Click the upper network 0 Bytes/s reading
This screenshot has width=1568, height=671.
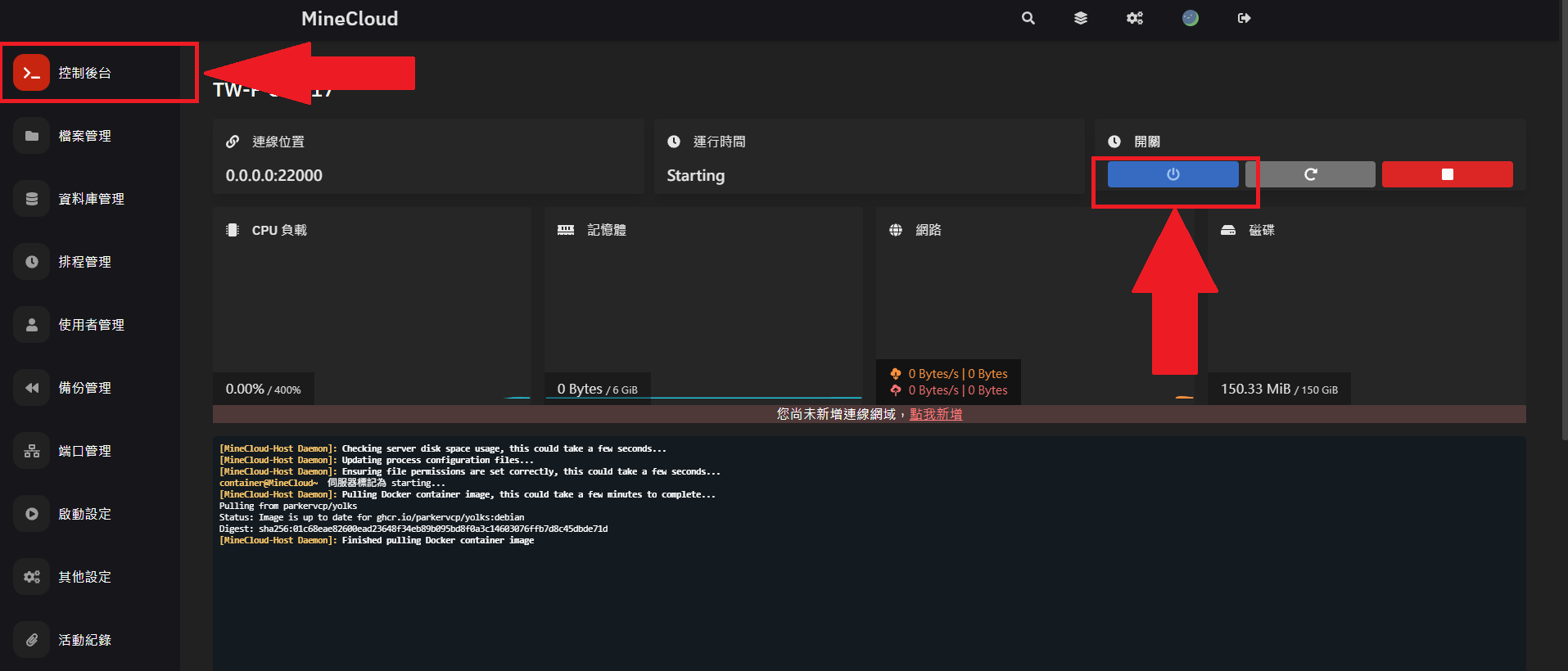[x=958, y=374]
